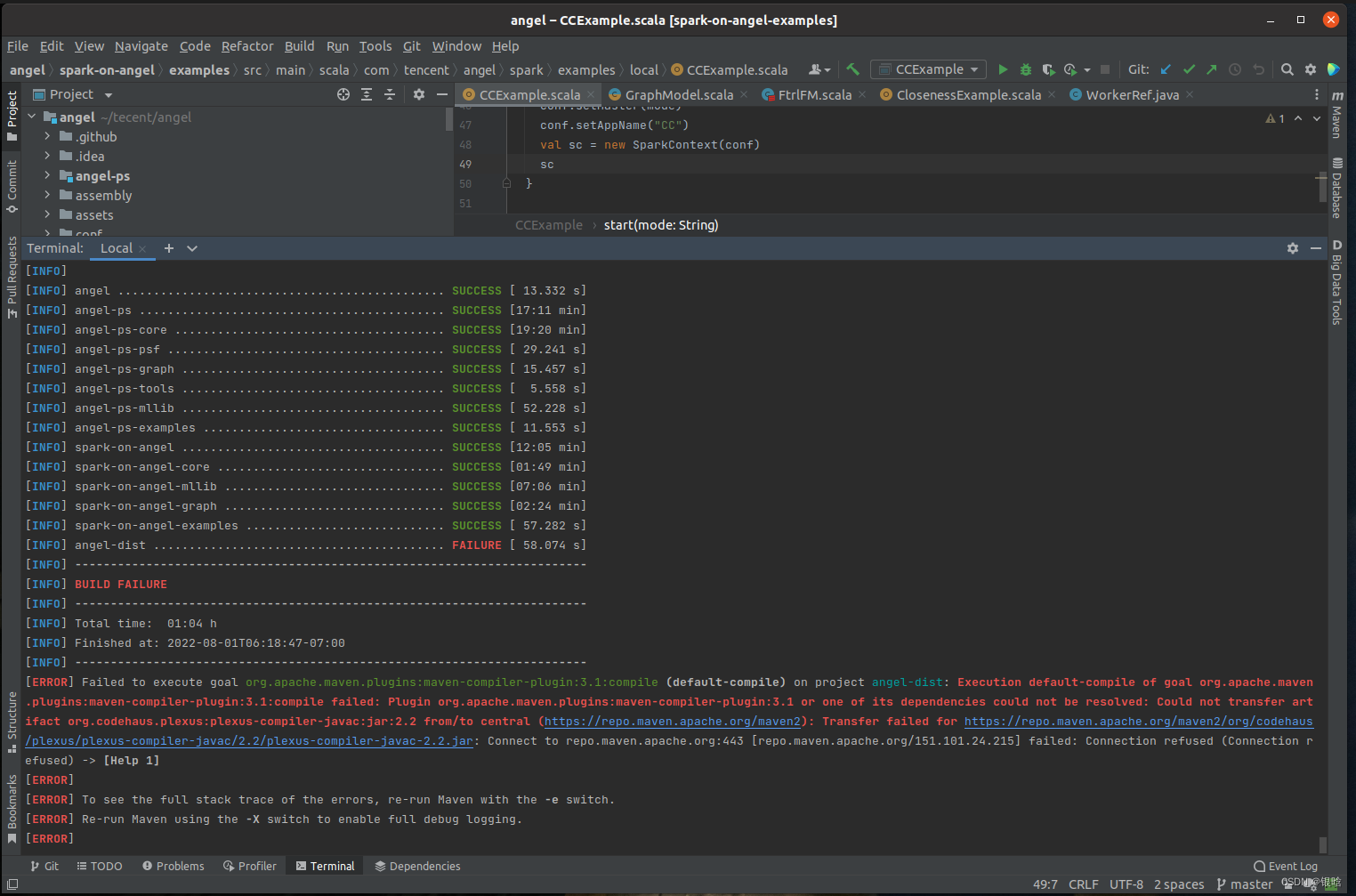Viewport: 1356px width, 896px height.
Task: Expand the assets folder
Action: point(47,214)
